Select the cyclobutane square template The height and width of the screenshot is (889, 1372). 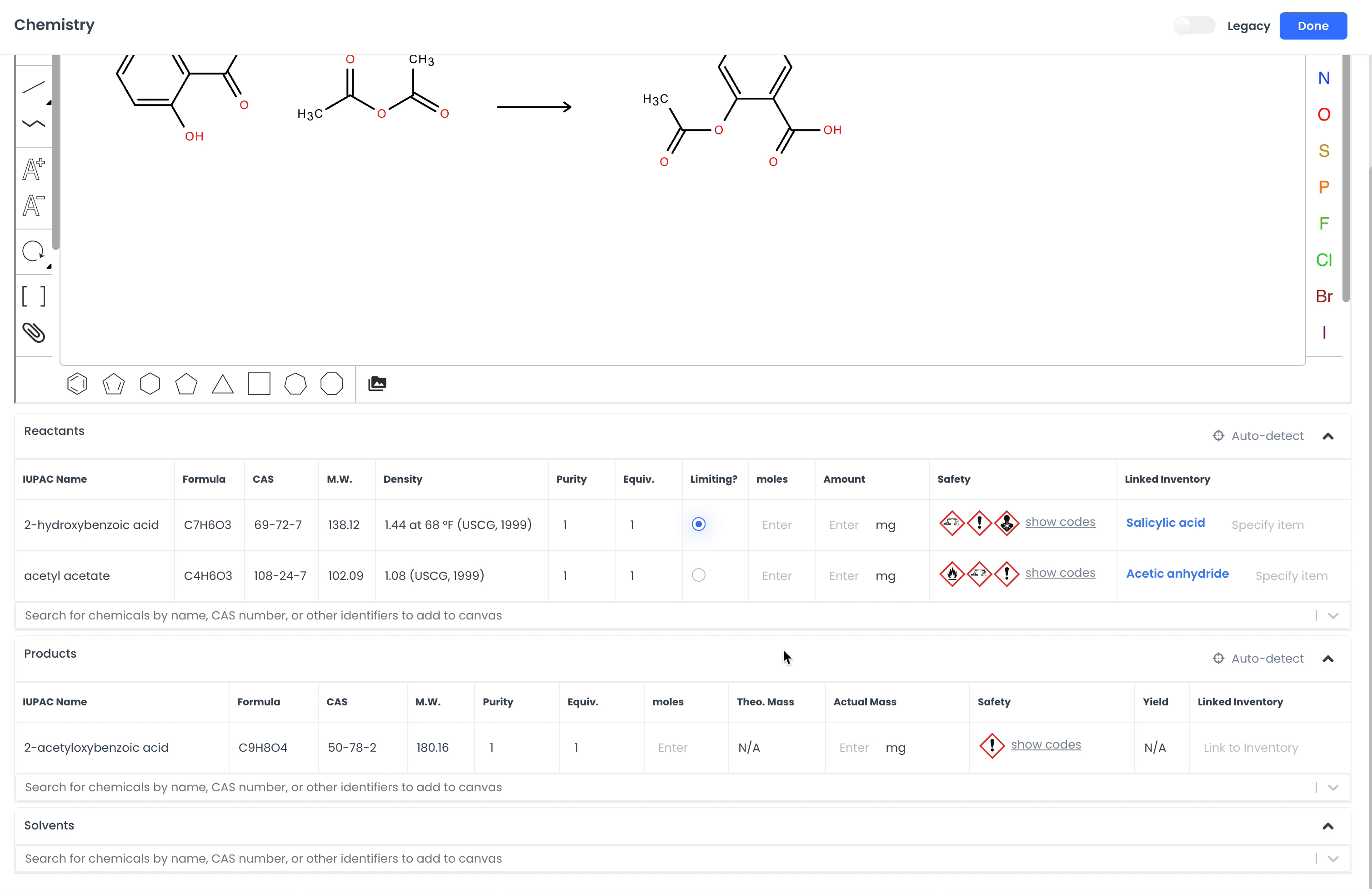click(x=259, y=384)
